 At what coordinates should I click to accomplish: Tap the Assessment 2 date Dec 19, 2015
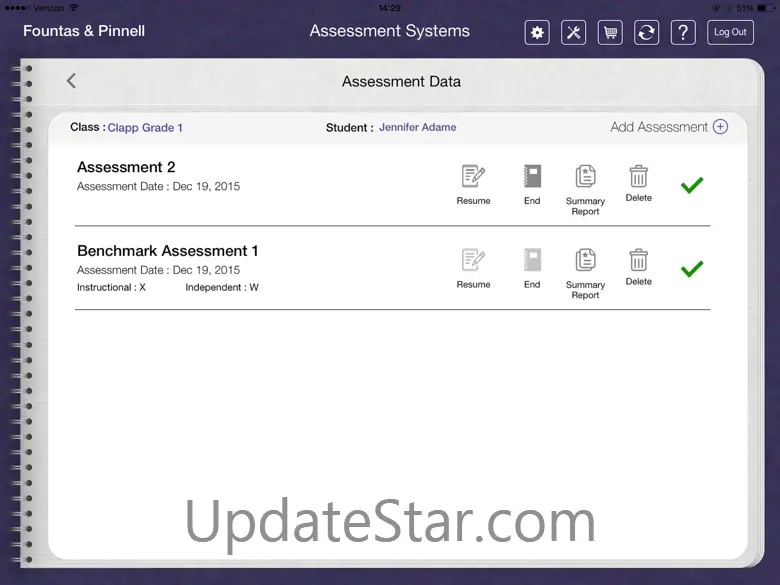[x=158, y=187]
